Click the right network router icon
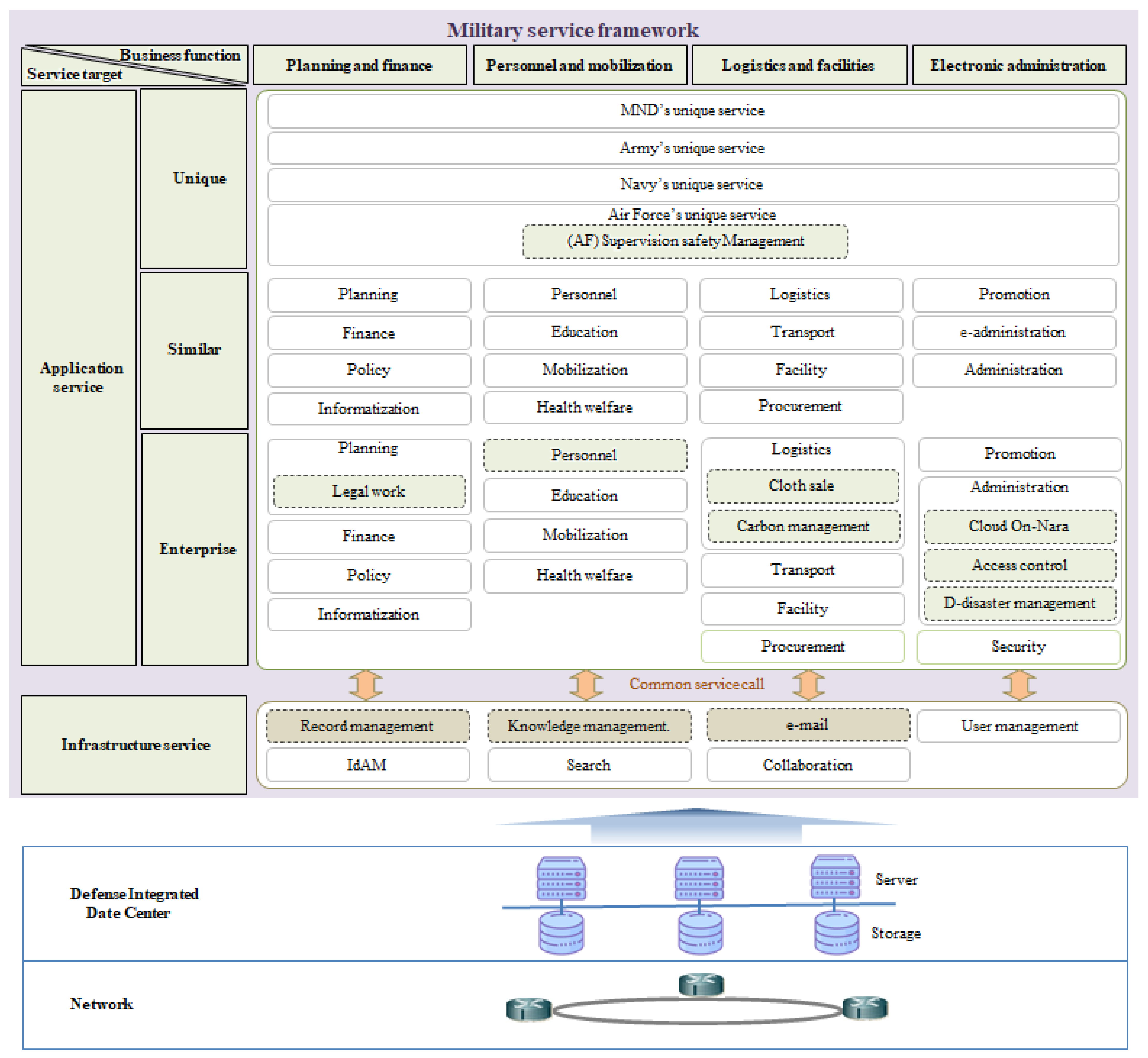1148x1058 pixels. 865,1008
